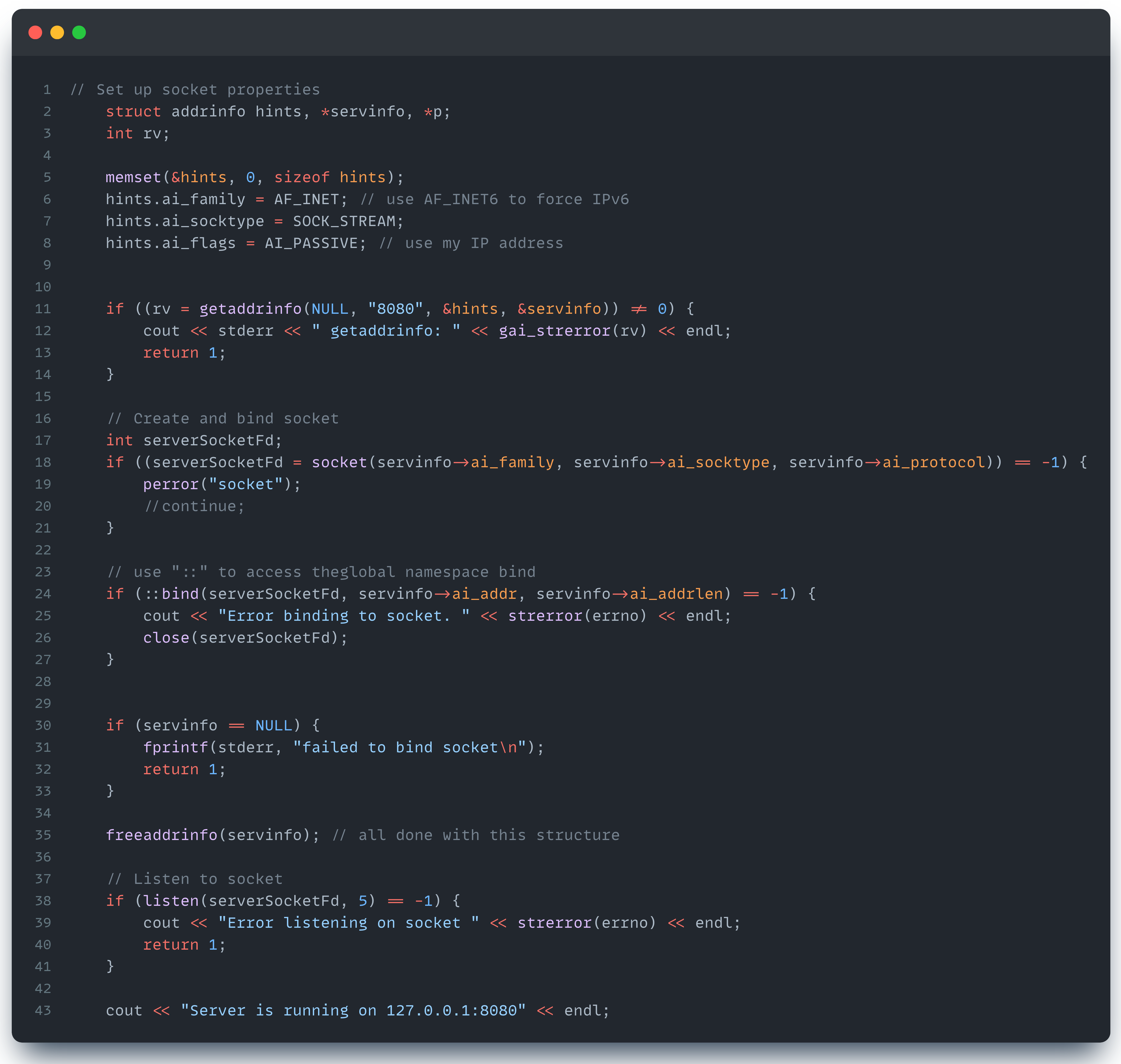Viewport: 1121px width, 1064px height.
Task: Click the gai_strerror function call
Action: click(x=554, y=331)
